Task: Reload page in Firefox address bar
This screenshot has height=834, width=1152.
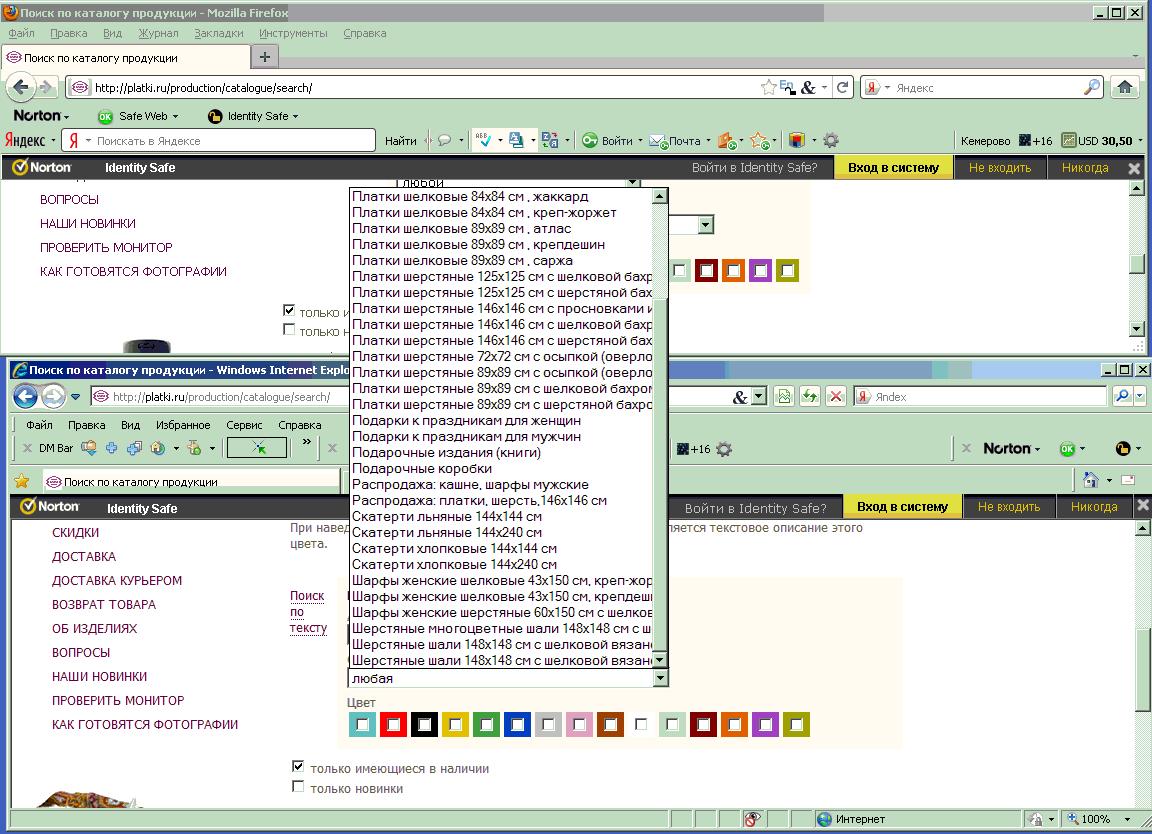Action: 843,87
